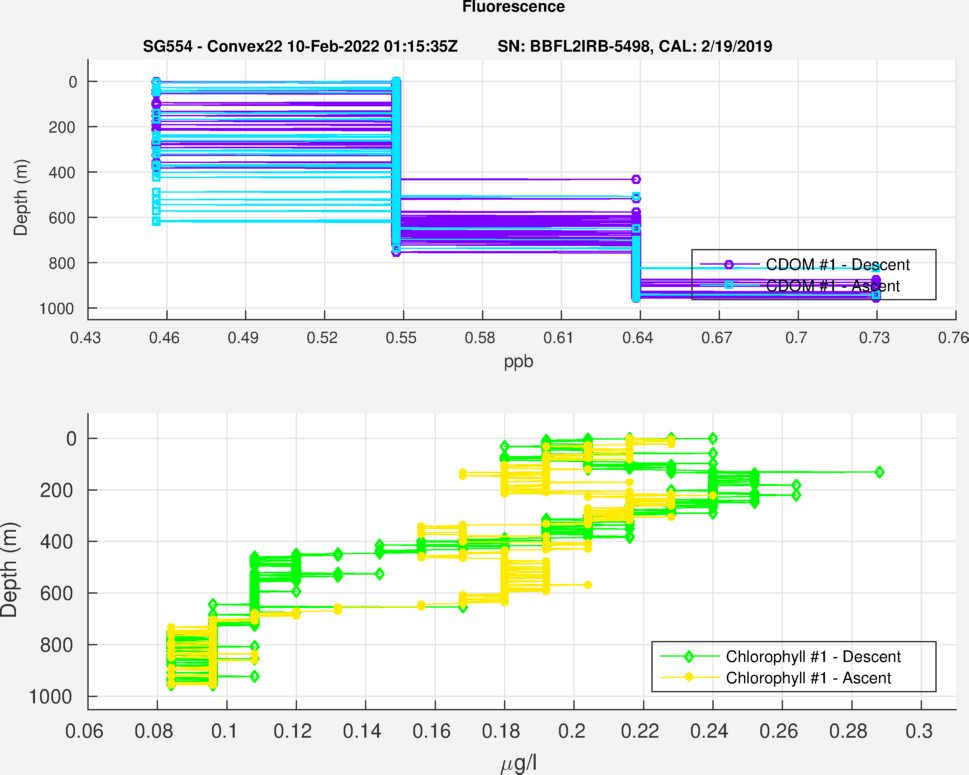The height and width of the screenshot is (775, 969).
Task: Click the "0.67" tick on ppb axis
Action: [717, 337]
